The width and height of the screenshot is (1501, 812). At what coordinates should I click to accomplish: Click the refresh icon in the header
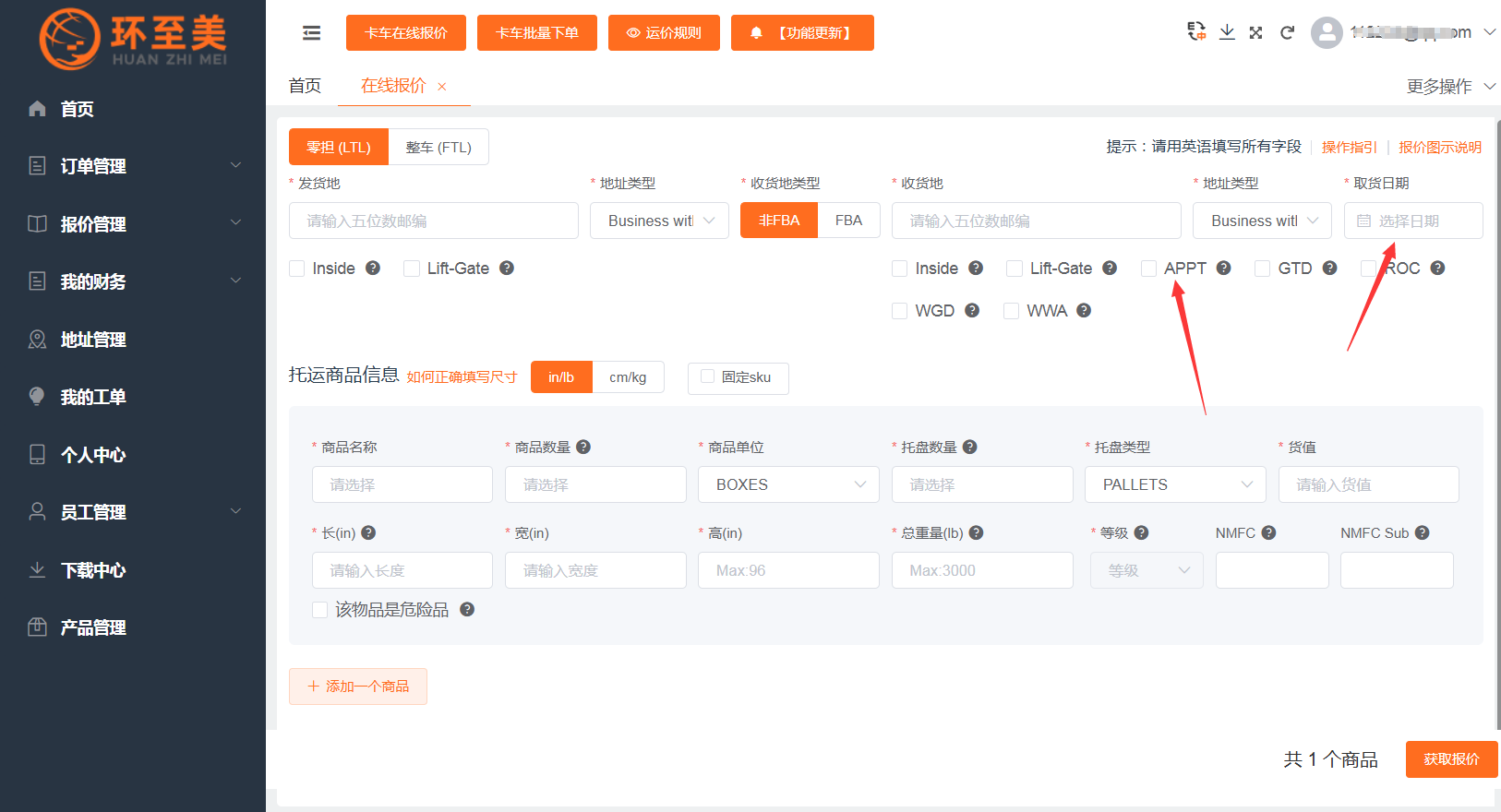1287,32
